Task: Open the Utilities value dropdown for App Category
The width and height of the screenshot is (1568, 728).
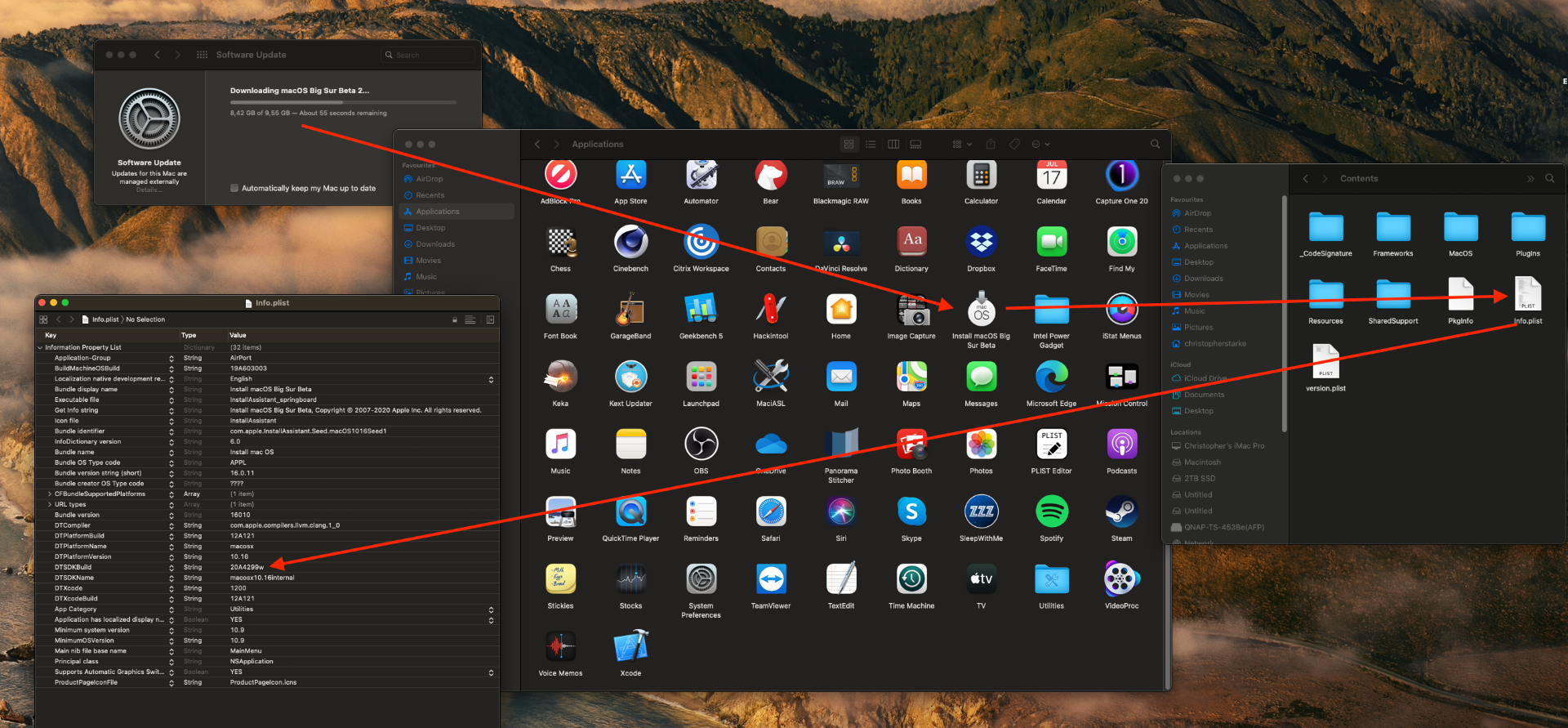Action: click(491, 610)
